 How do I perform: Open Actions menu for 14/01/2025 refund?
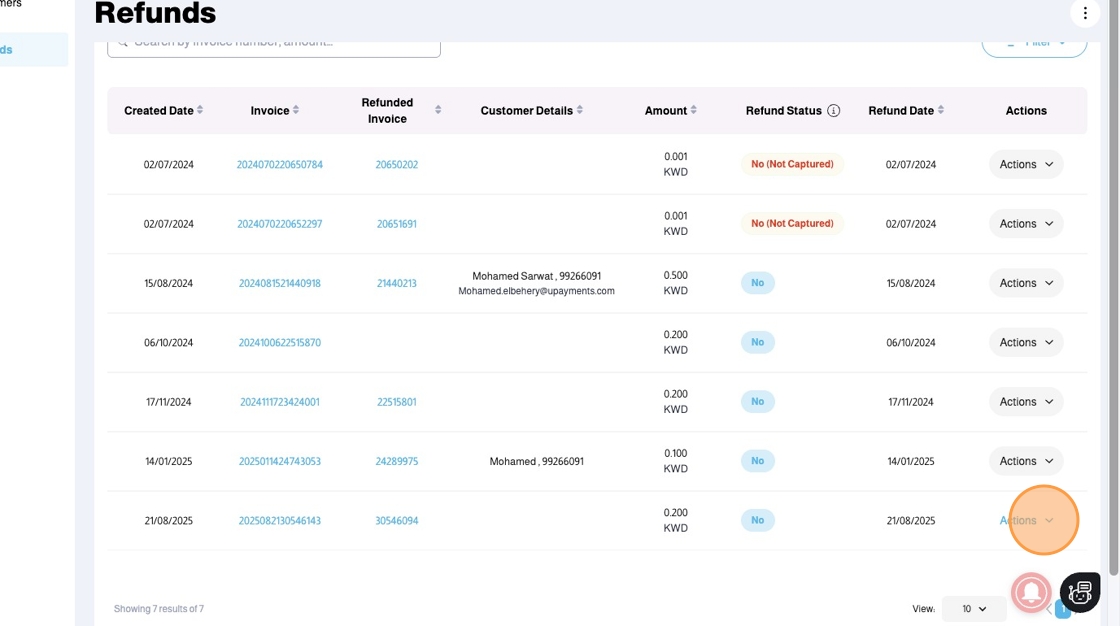1026,461
